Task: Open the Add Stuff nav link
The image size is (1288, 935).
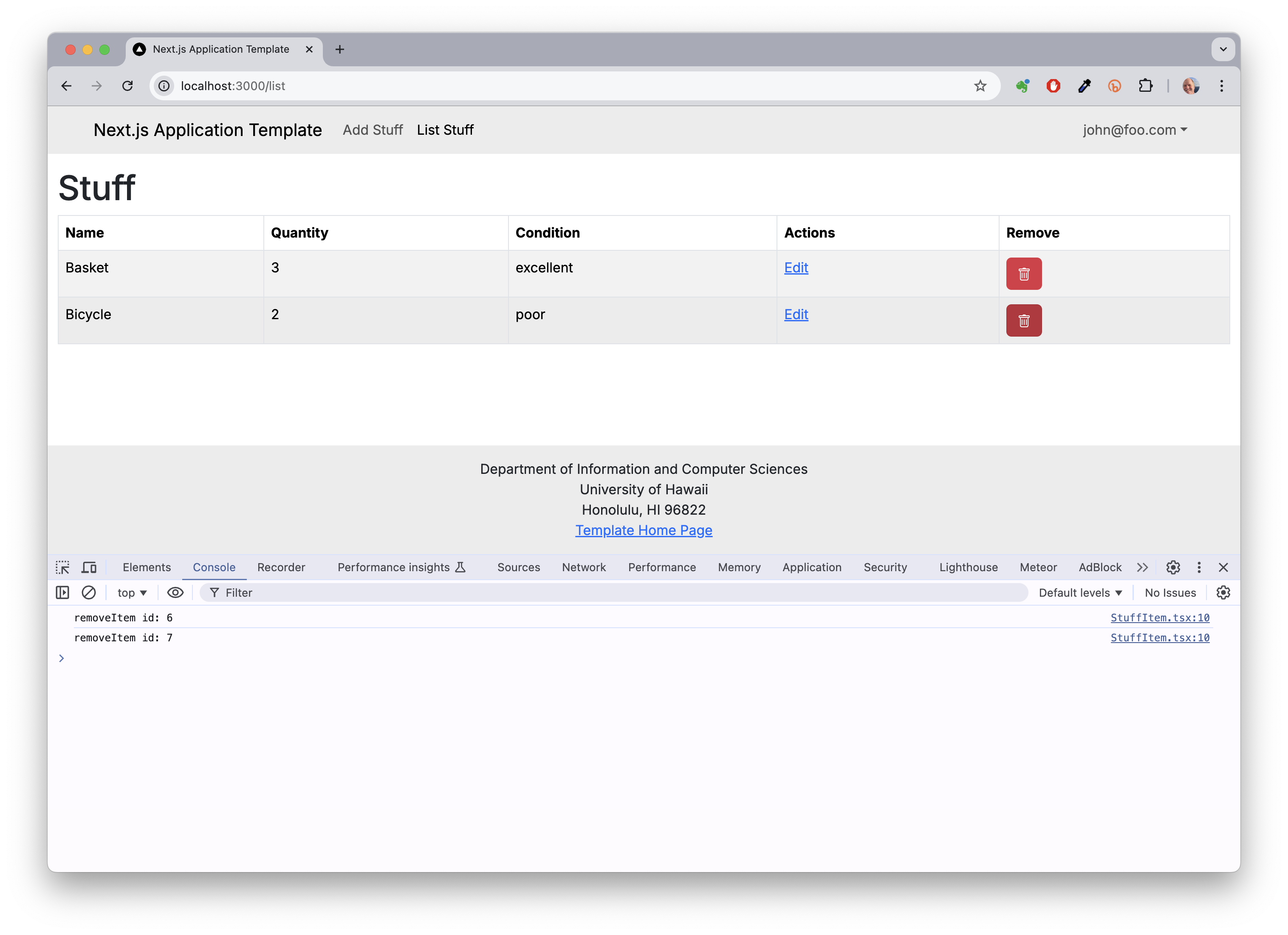Action: click(x=373, y=130)
